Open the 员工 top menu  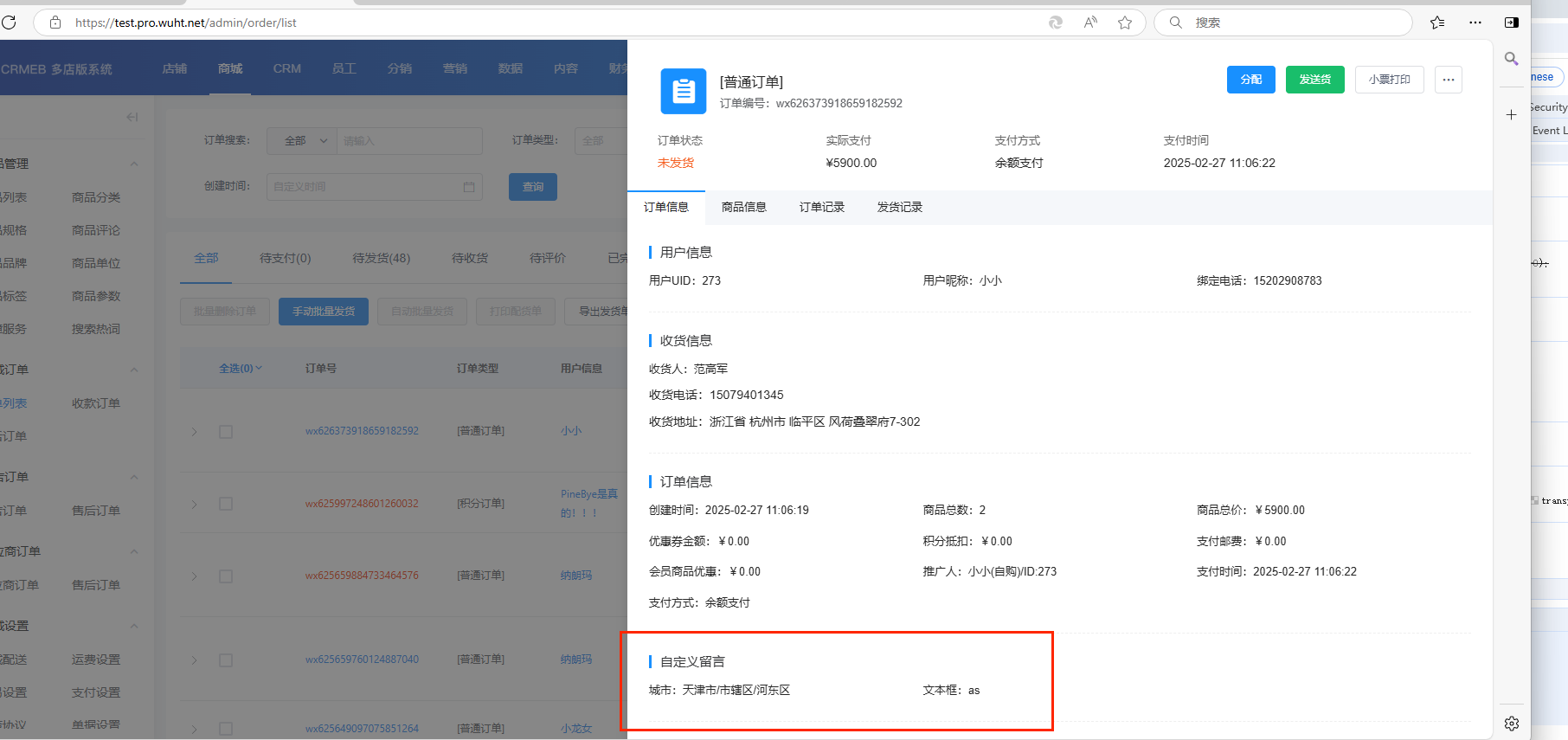tap(344, 68)
